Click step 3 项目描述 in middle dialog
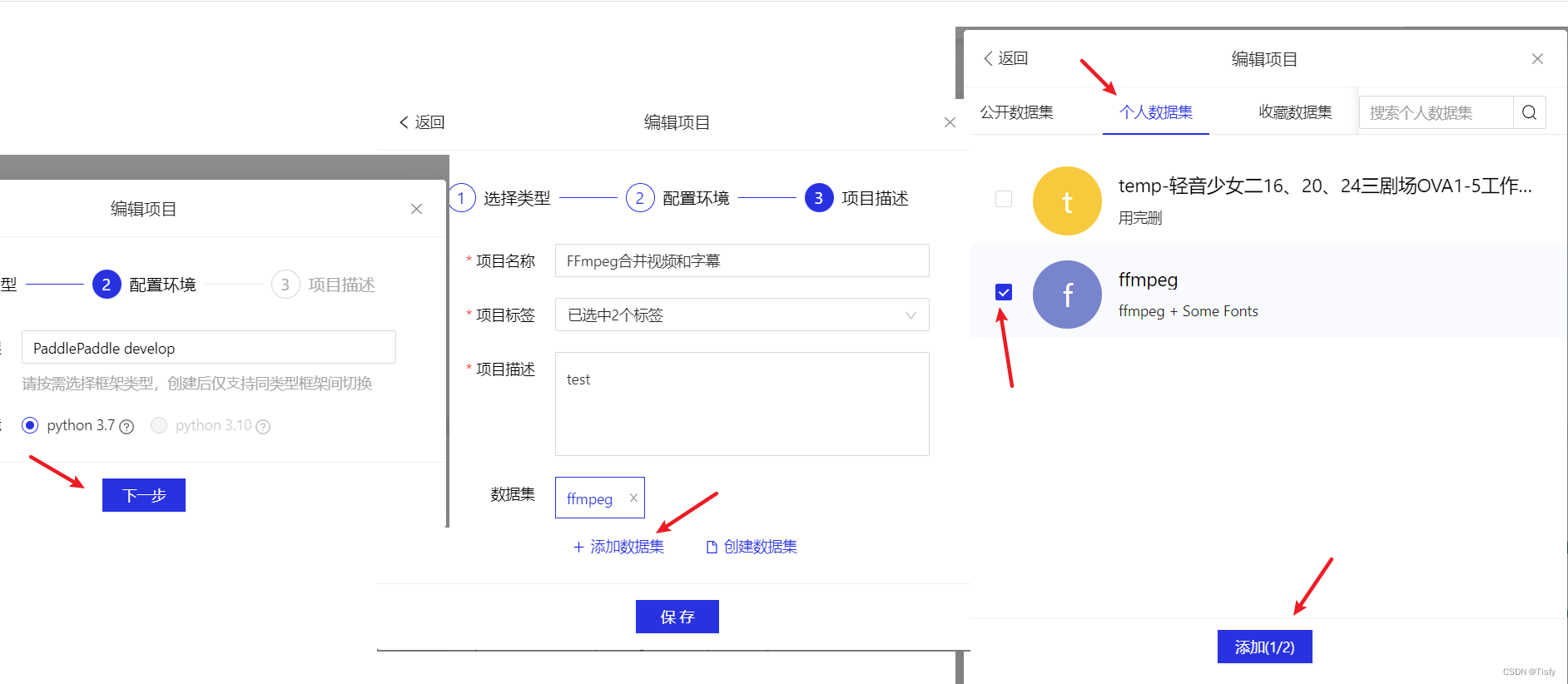 point(856,198)
